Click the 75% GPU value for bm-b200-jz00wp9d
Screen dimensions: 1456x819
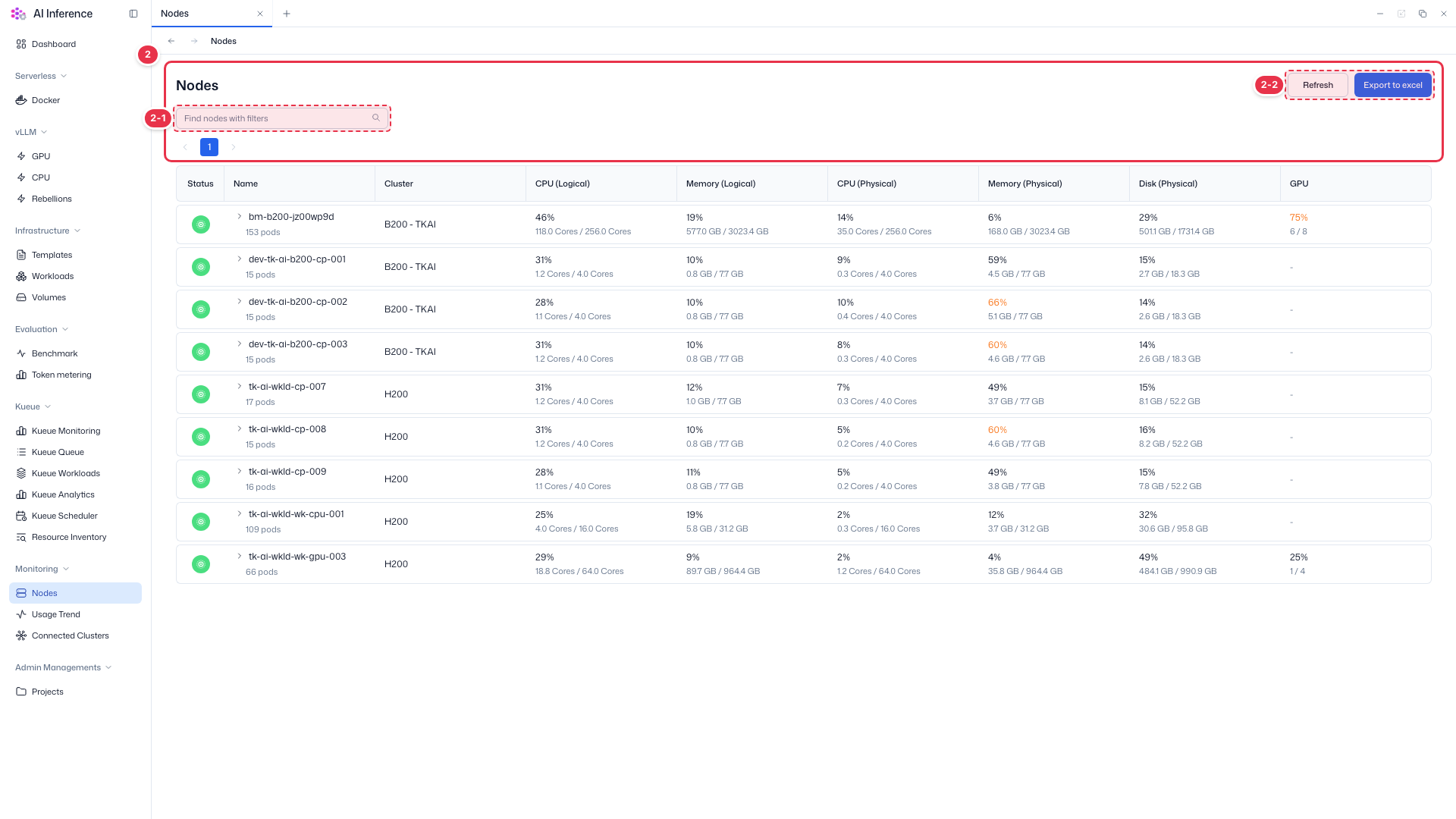point(1298,217)
